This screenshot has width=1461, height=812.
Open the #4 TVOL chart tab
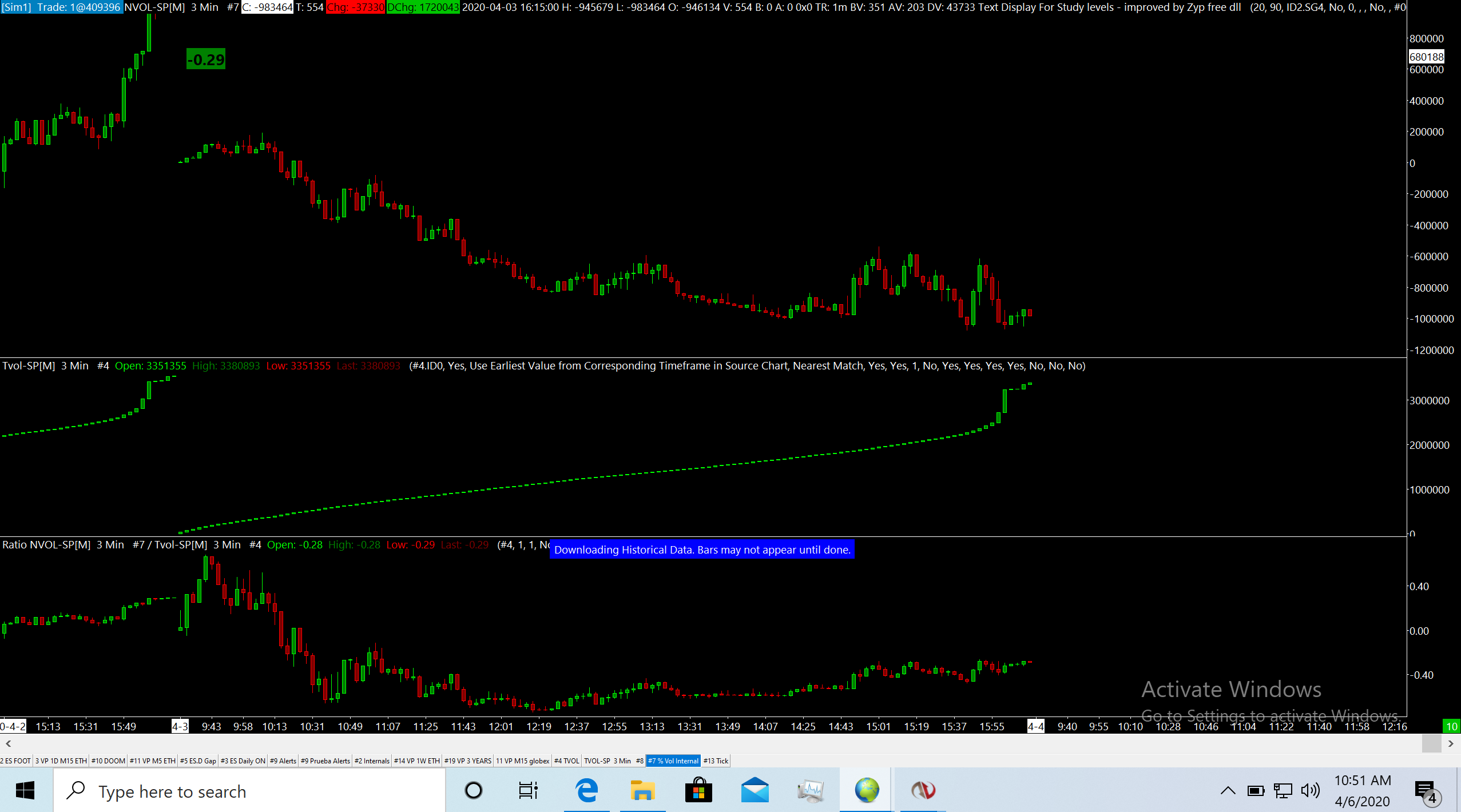click(566, 761)
